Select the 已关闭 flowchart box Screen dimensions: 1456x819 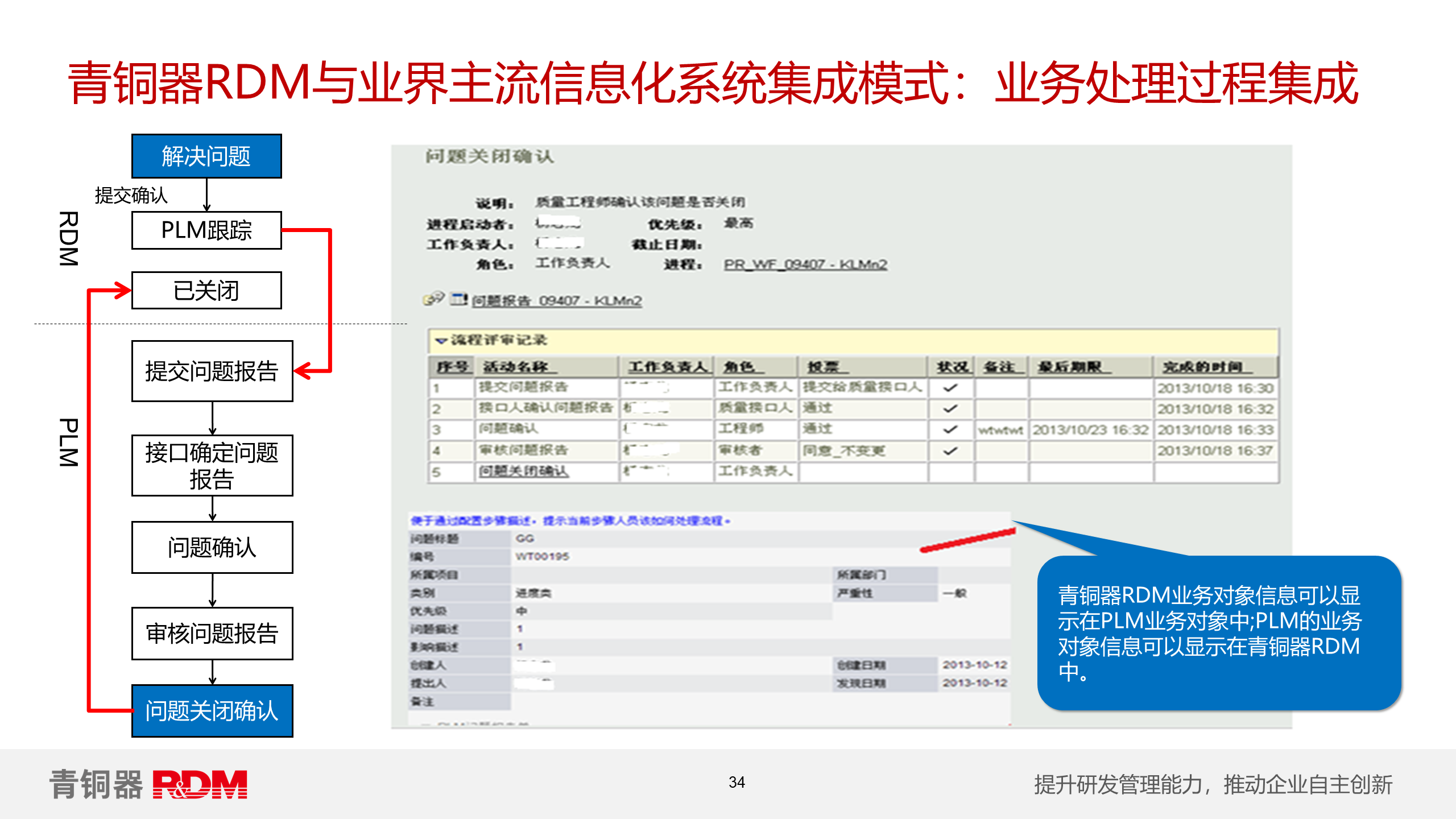206,291
